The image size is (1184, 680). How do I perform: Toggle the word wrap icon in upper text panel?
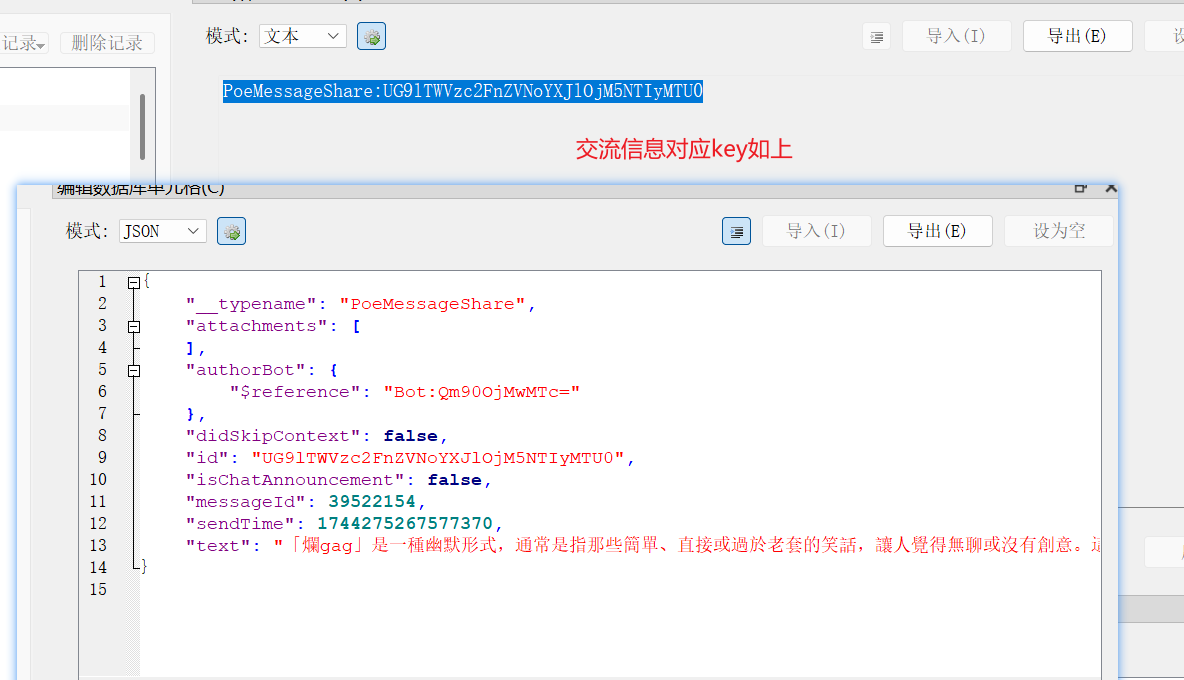tap(876, 37)
